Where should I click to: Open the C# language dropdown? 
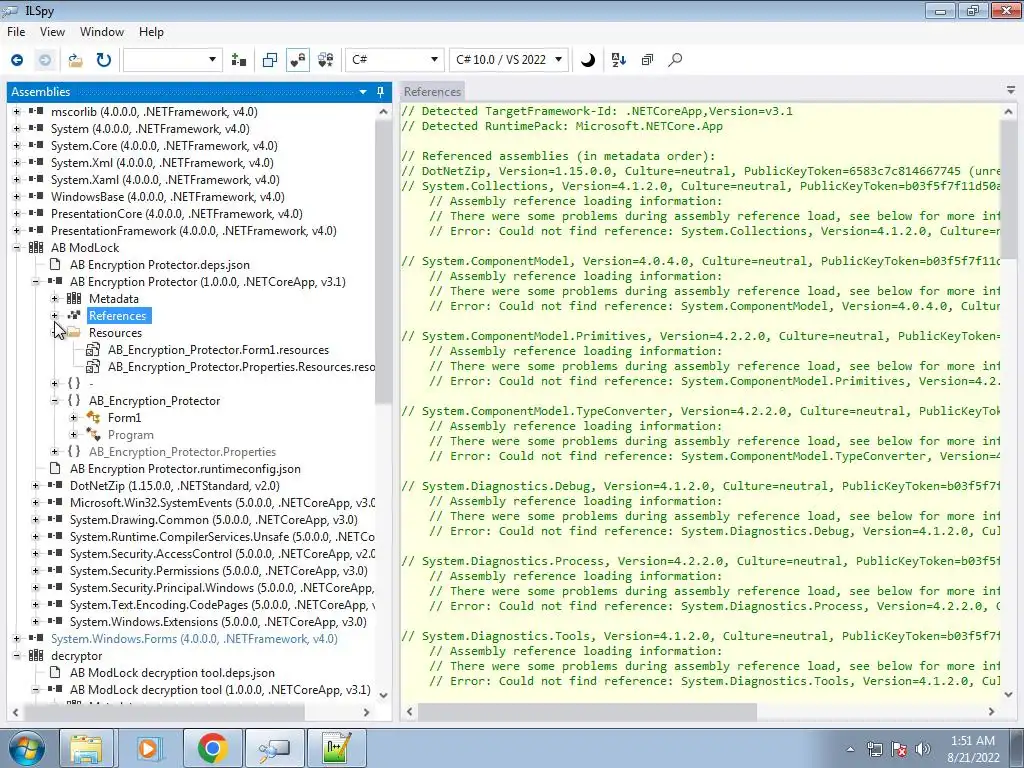tap(394, 60)
